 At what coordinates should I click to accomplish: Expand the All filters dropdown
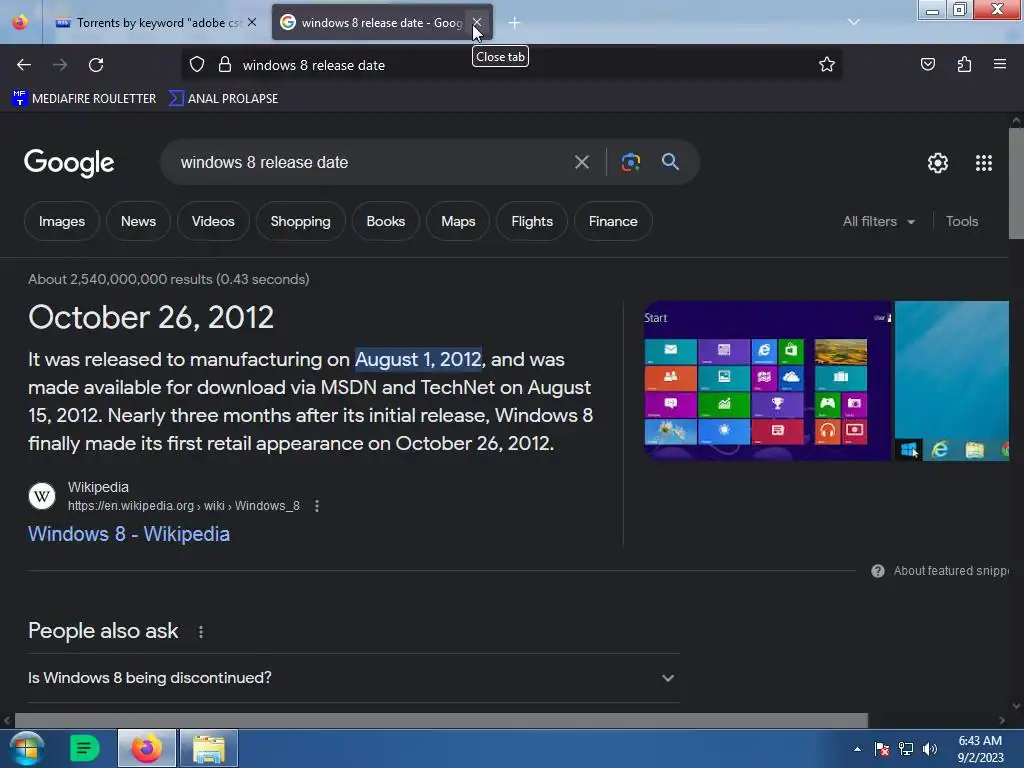pos(878,221)
